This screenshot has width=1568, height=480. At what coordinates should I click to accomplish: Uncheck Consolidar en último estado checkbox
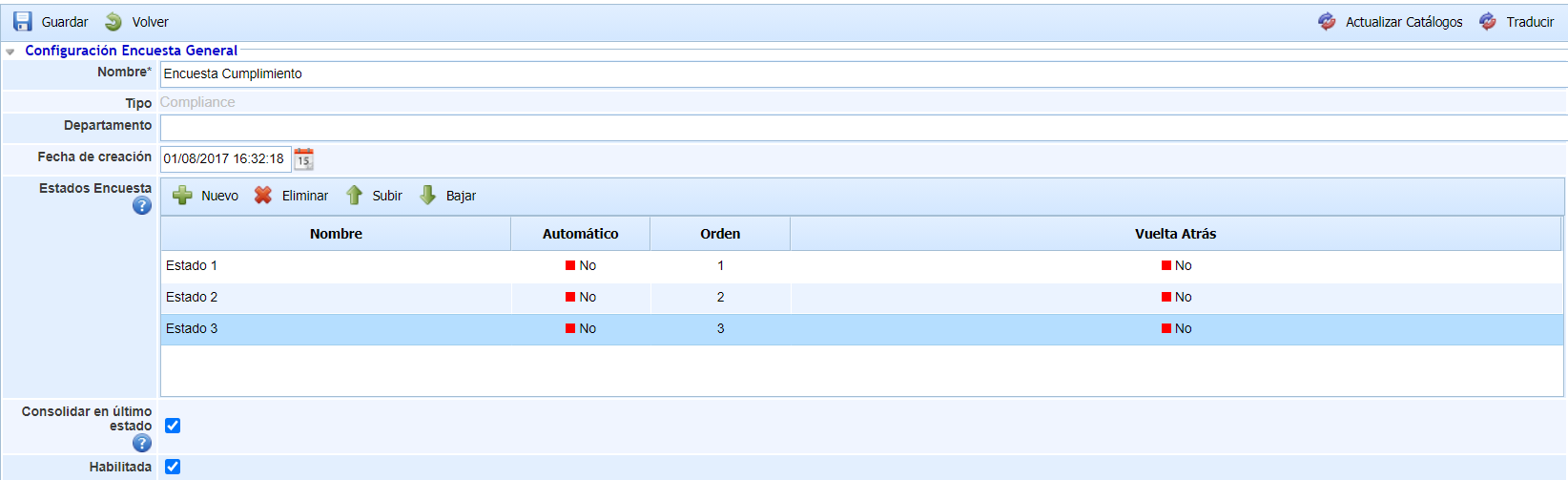(x=173, y=426)
